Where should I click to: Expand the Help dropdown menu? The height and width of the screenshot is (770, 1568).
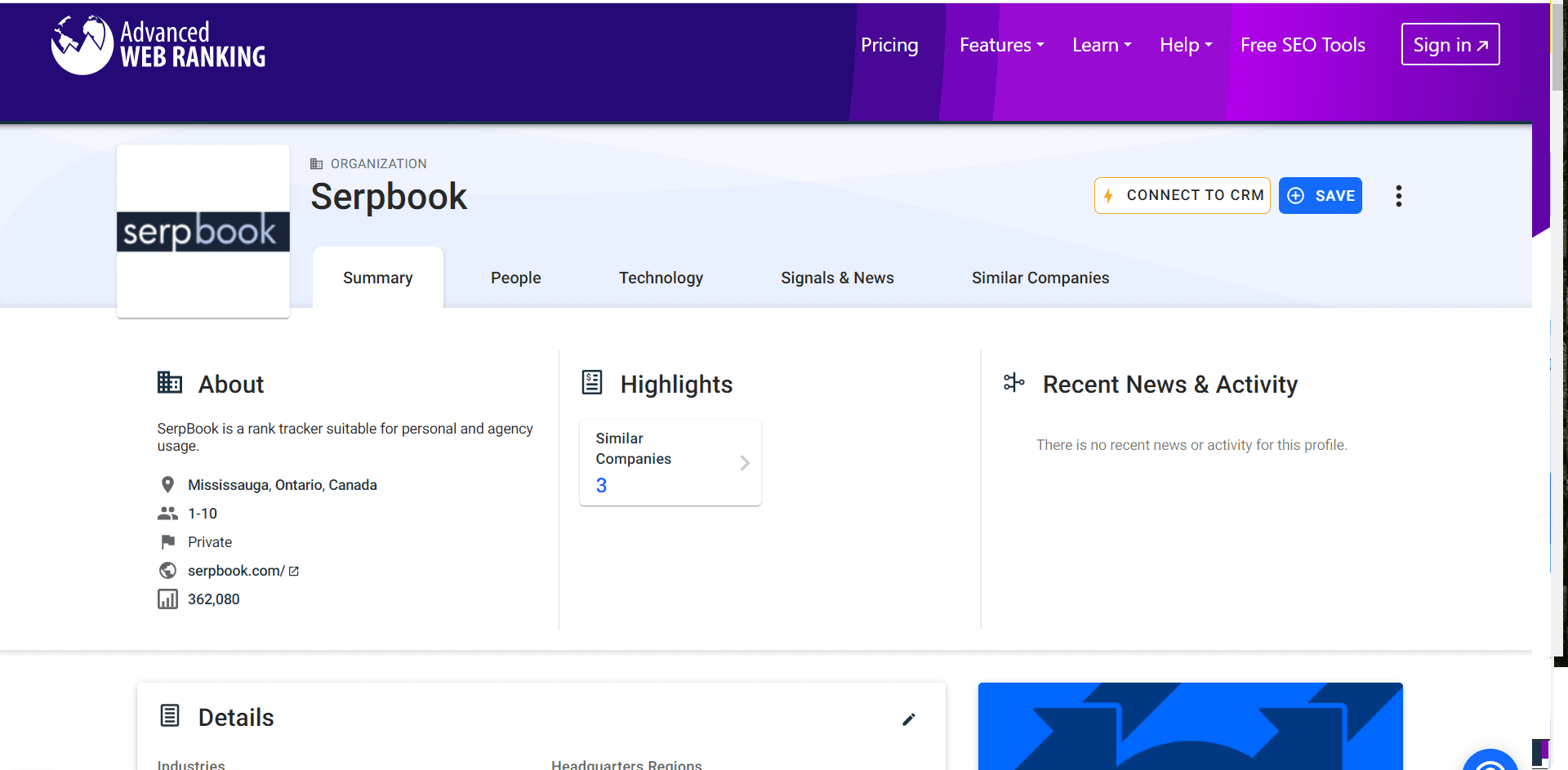pos(1185,45)
